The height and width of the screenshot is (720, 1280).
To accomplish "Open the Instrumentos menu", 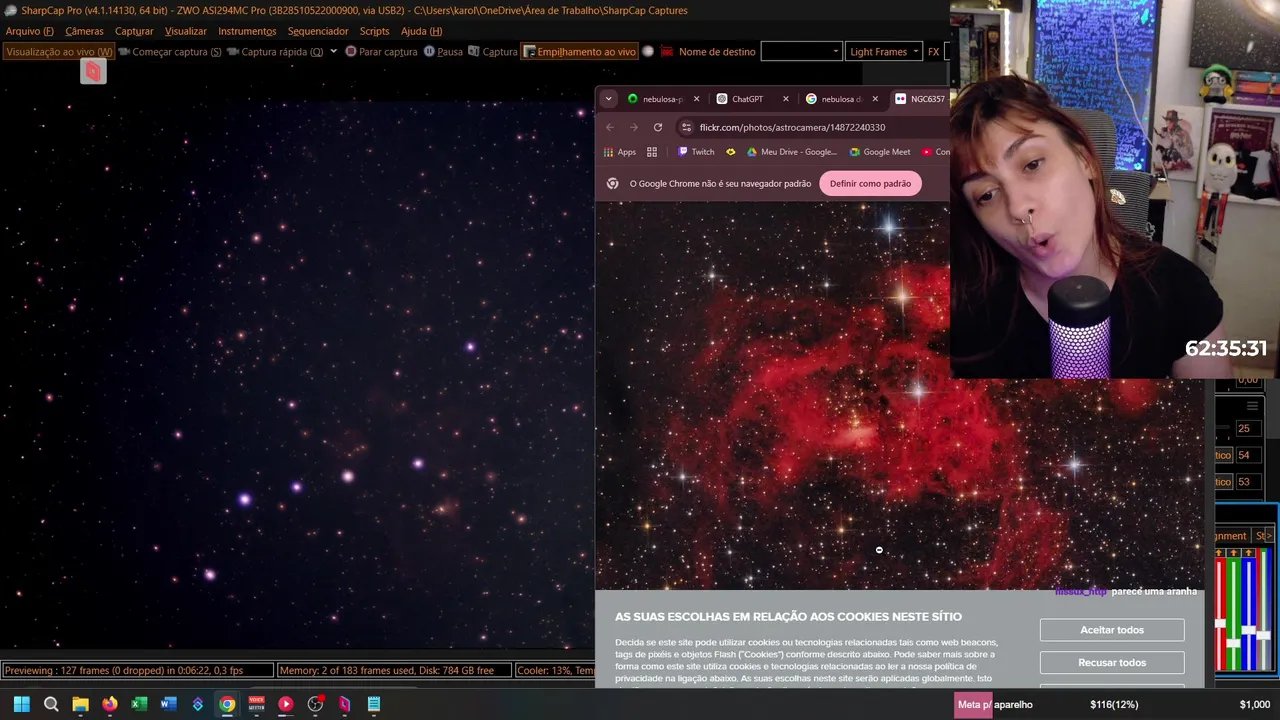I will tap(247, 31).
